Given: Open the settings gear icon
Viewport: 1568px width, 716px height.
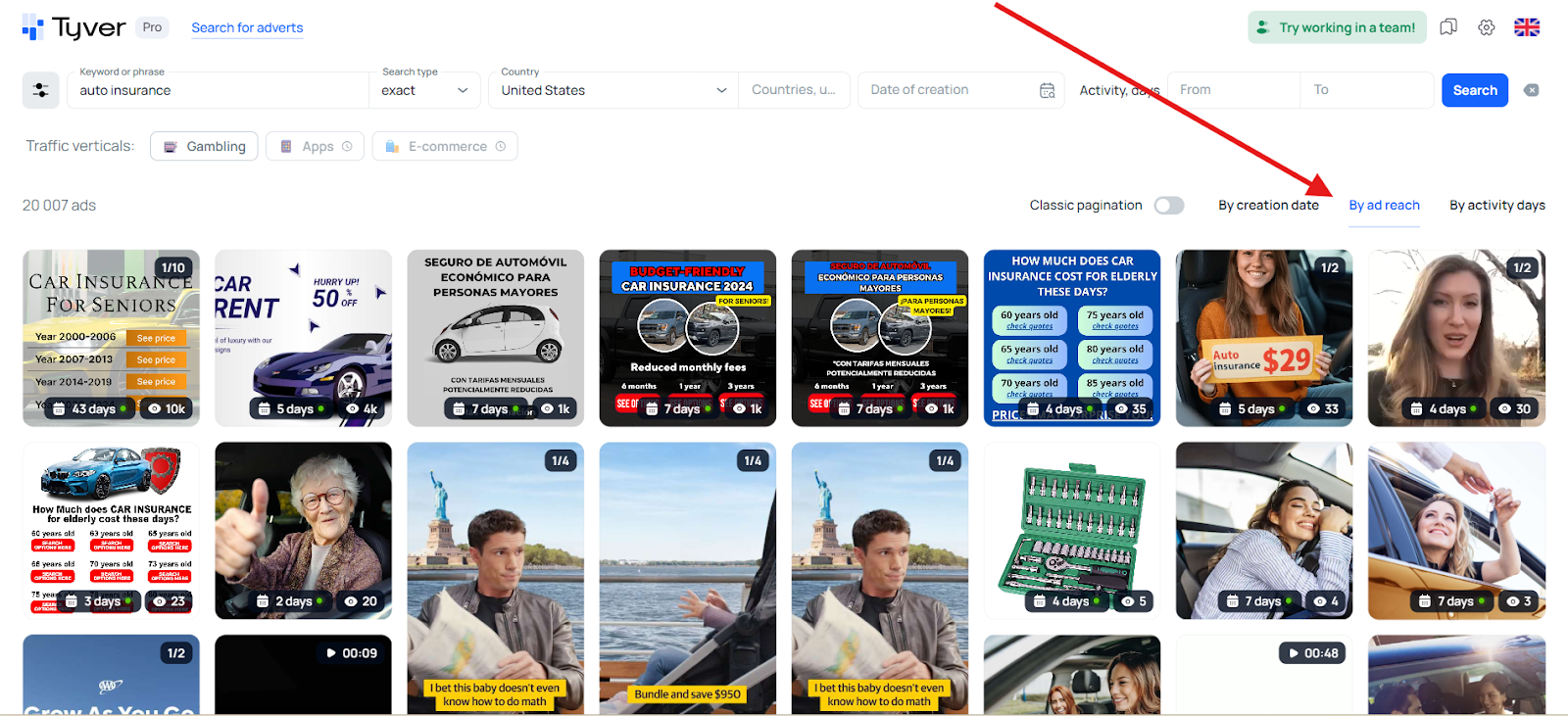Looking at the screenshot, I should click(x=1487, y=27).
